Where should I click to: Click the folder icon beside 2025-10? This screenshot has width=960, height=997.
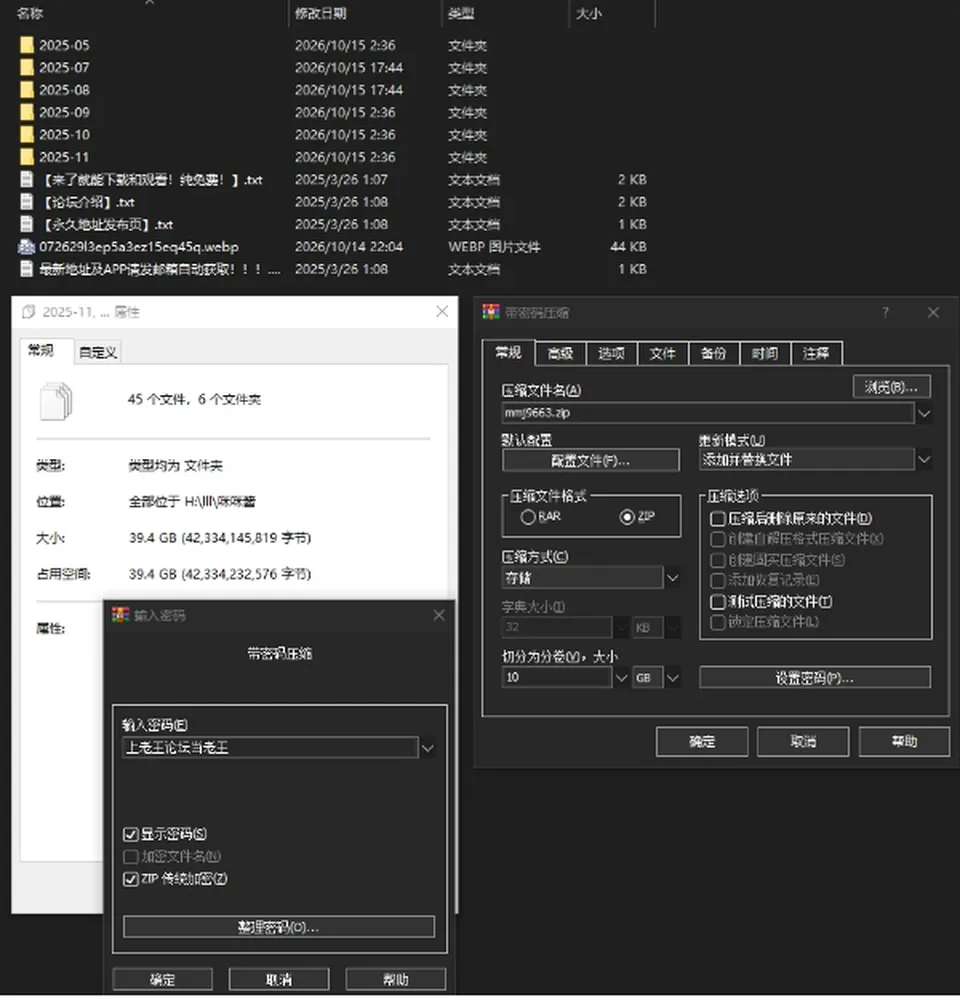pyautogui.click(x=27, y=135)
